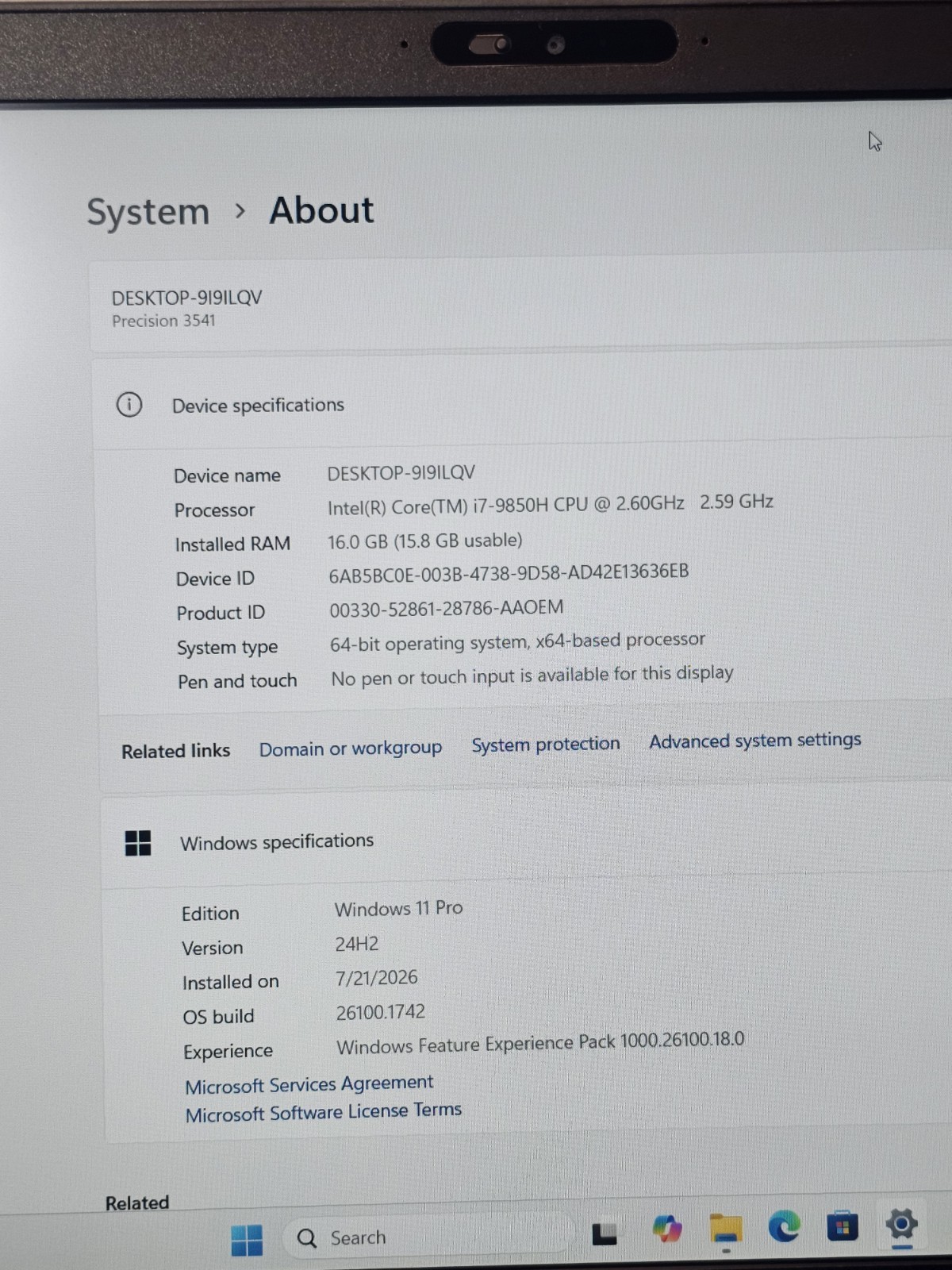Open the Windows Start menu
This screenshot has width=952, height=1270.
coord(247,1240)
